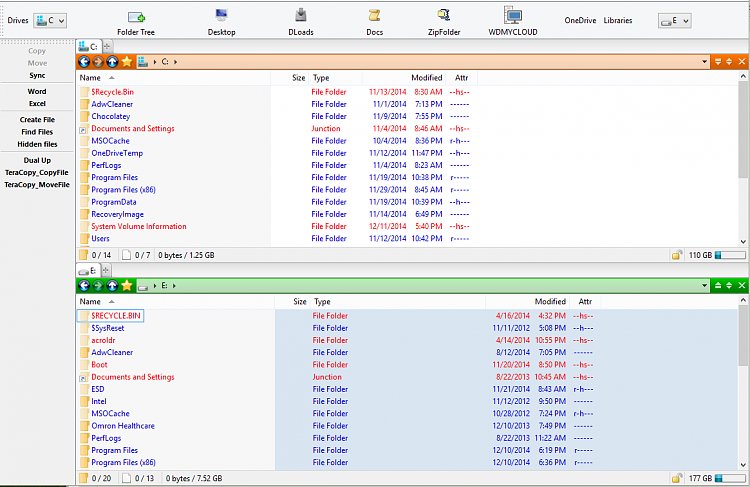
Task: Add new tab next to E: tab
Action: point(106,270)
